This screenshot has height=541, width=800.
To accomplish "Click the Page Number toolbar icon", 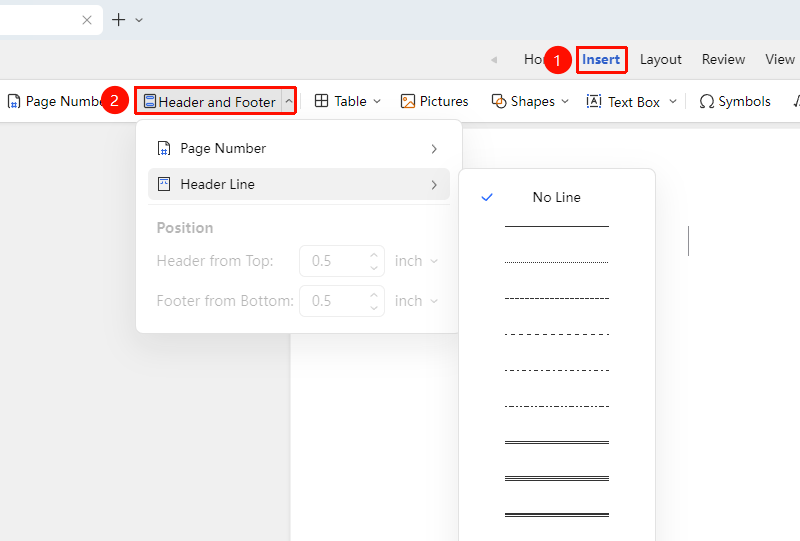I will coord(14,102).
